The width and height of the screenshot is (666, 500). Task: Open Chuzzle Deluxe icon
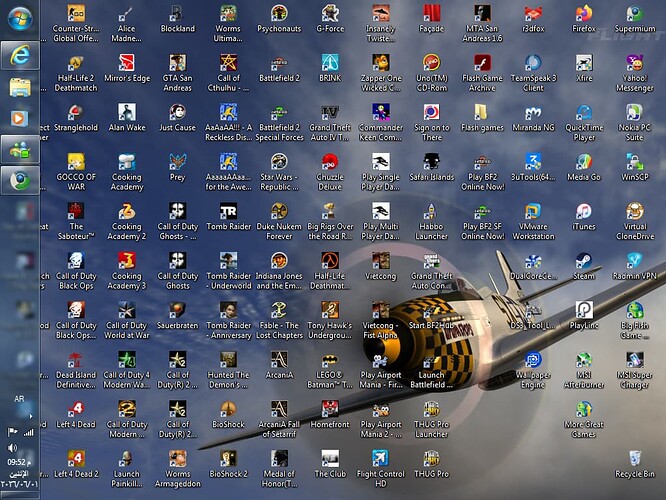click(330, 172)
